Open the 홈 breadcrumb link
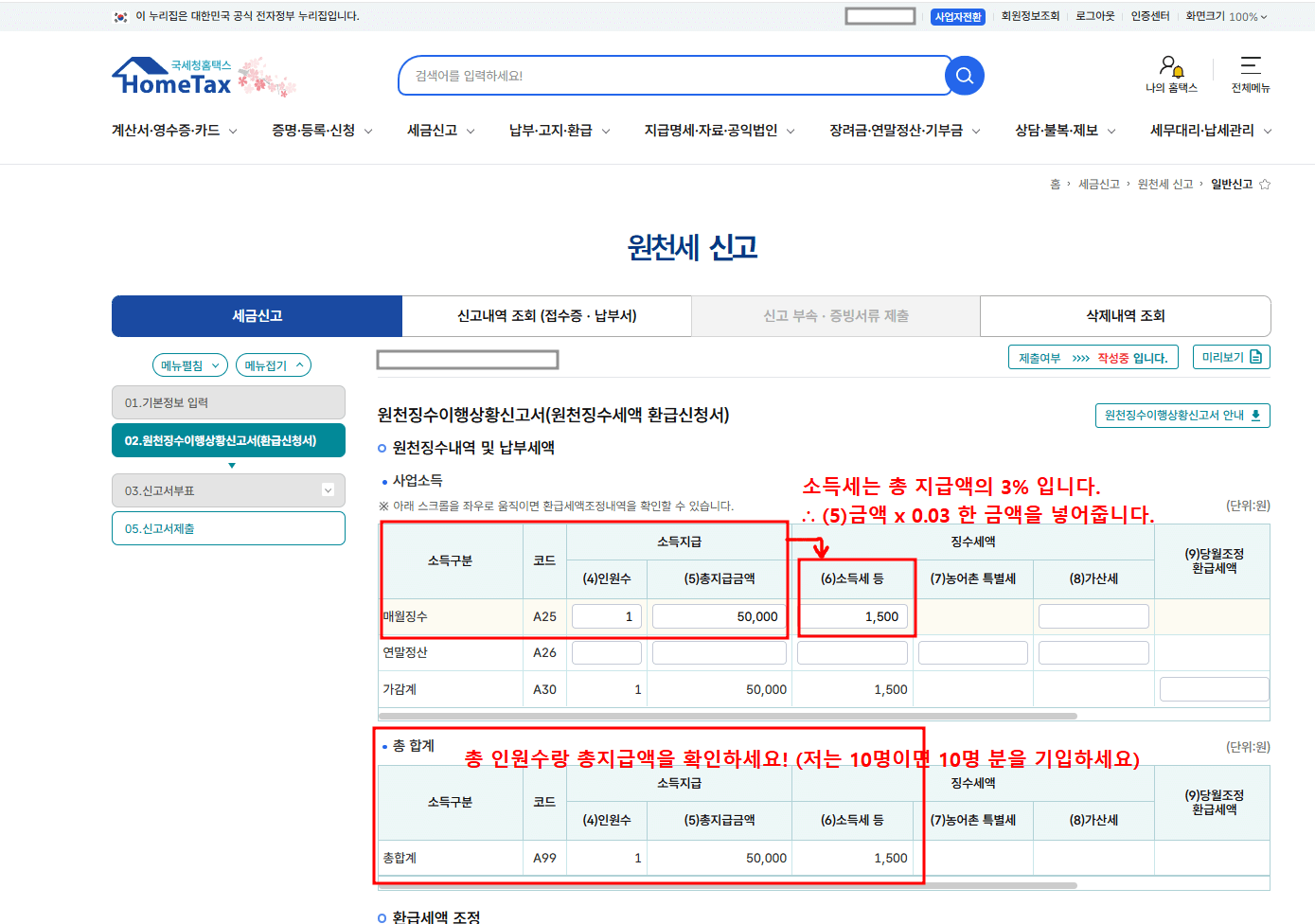Image resolution: width=1315 pixels, height=924 pixels. 1056,184
